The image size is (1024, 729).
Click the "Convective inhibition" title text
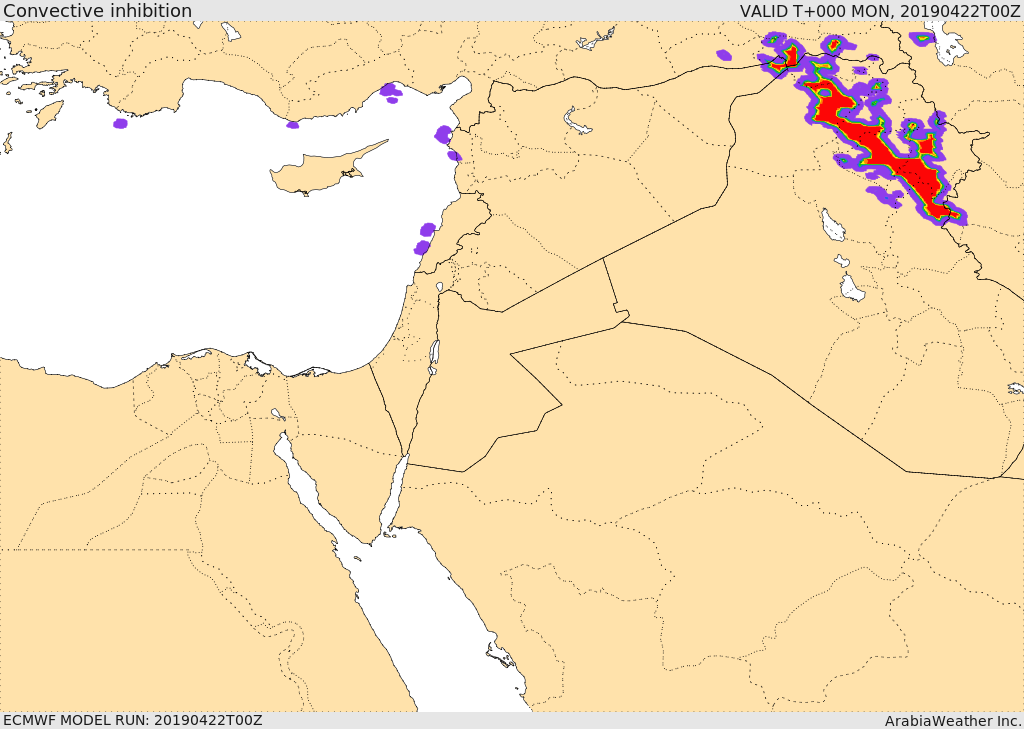click(x=98, y=10)
